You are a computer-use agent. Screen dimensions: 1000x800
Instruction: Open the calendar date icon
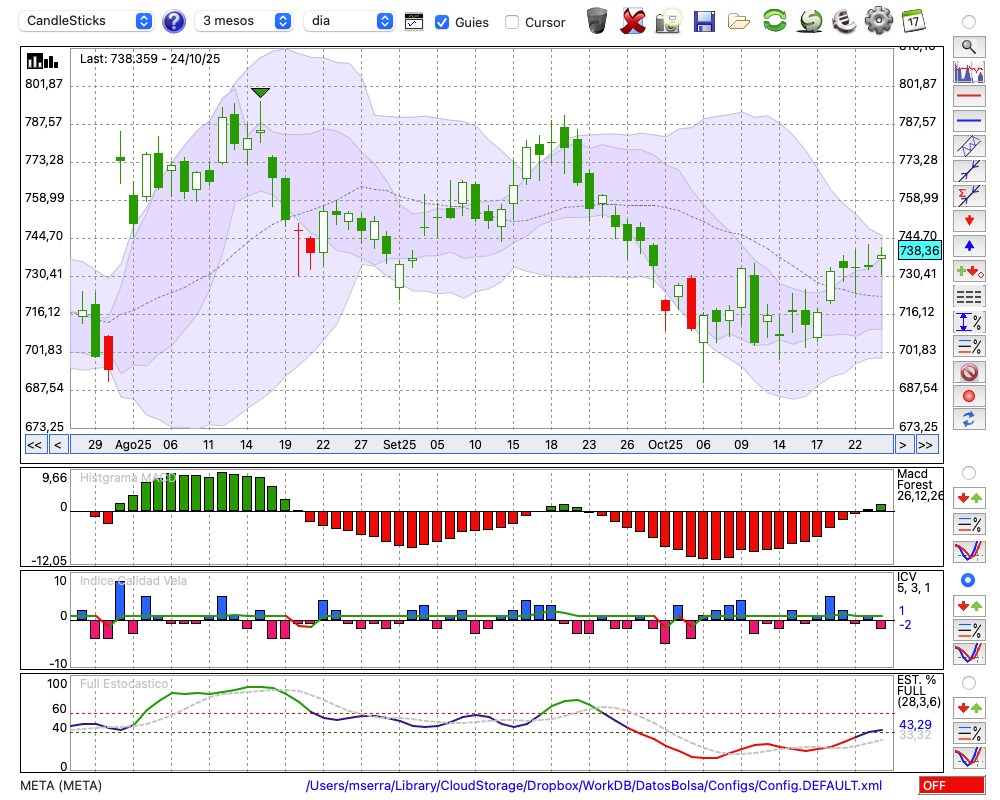pyautogui.click(x=912, y=21)
